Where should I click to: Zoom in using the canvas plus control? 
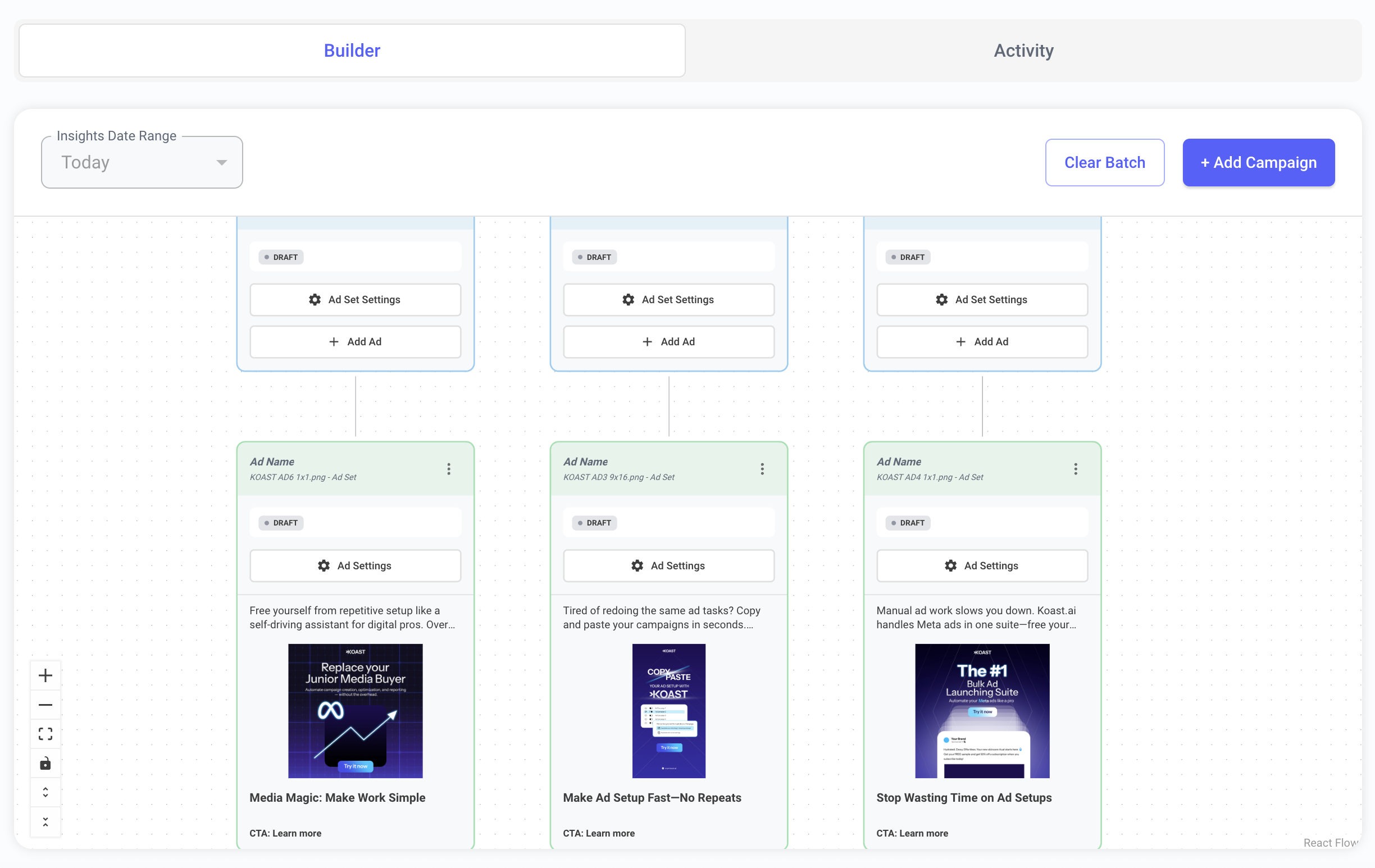45,674
